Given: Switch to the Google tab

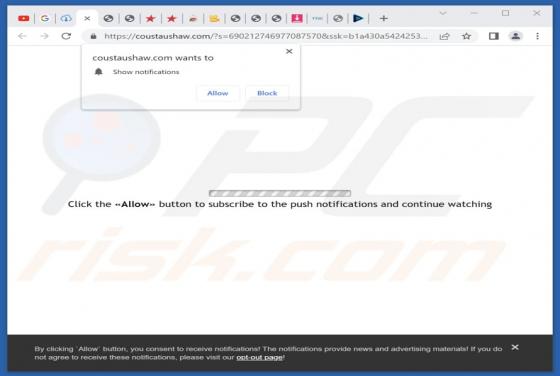Looking at the screenshot, I should [45, 18].
